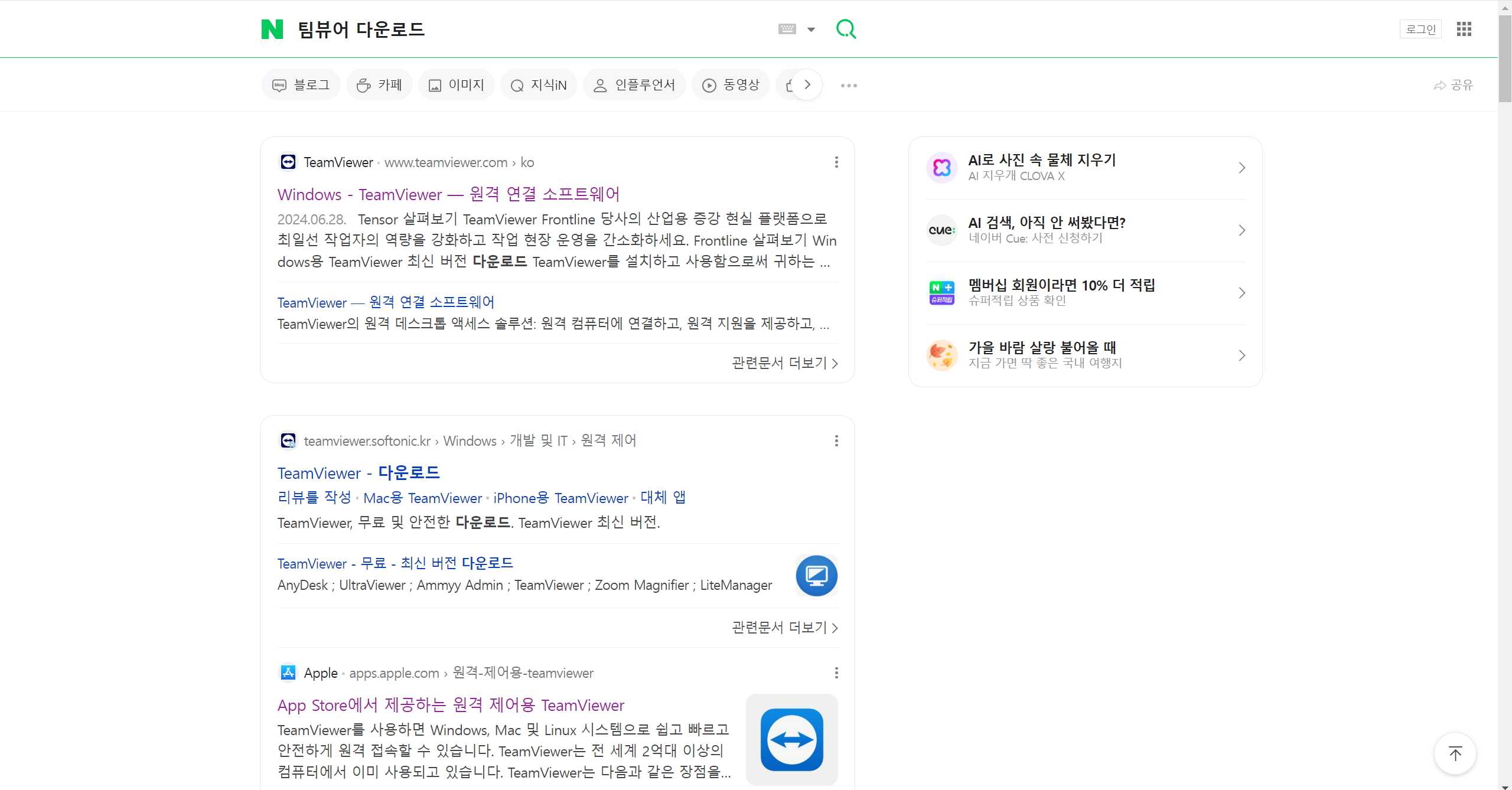
Task: Expand more search options ellipsis
Action: pos(849,86)
